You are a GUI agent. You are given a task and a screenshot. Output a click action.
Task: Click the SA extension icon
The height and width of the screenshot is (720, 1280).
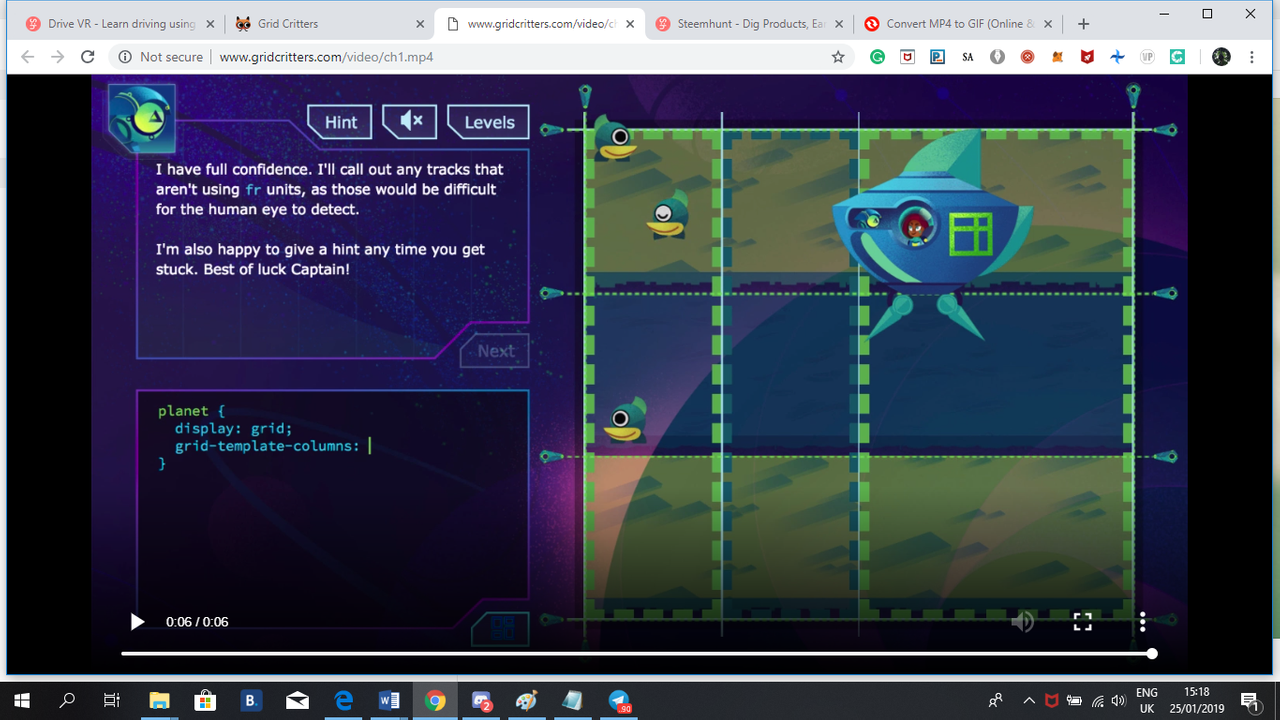click(967, 57)
